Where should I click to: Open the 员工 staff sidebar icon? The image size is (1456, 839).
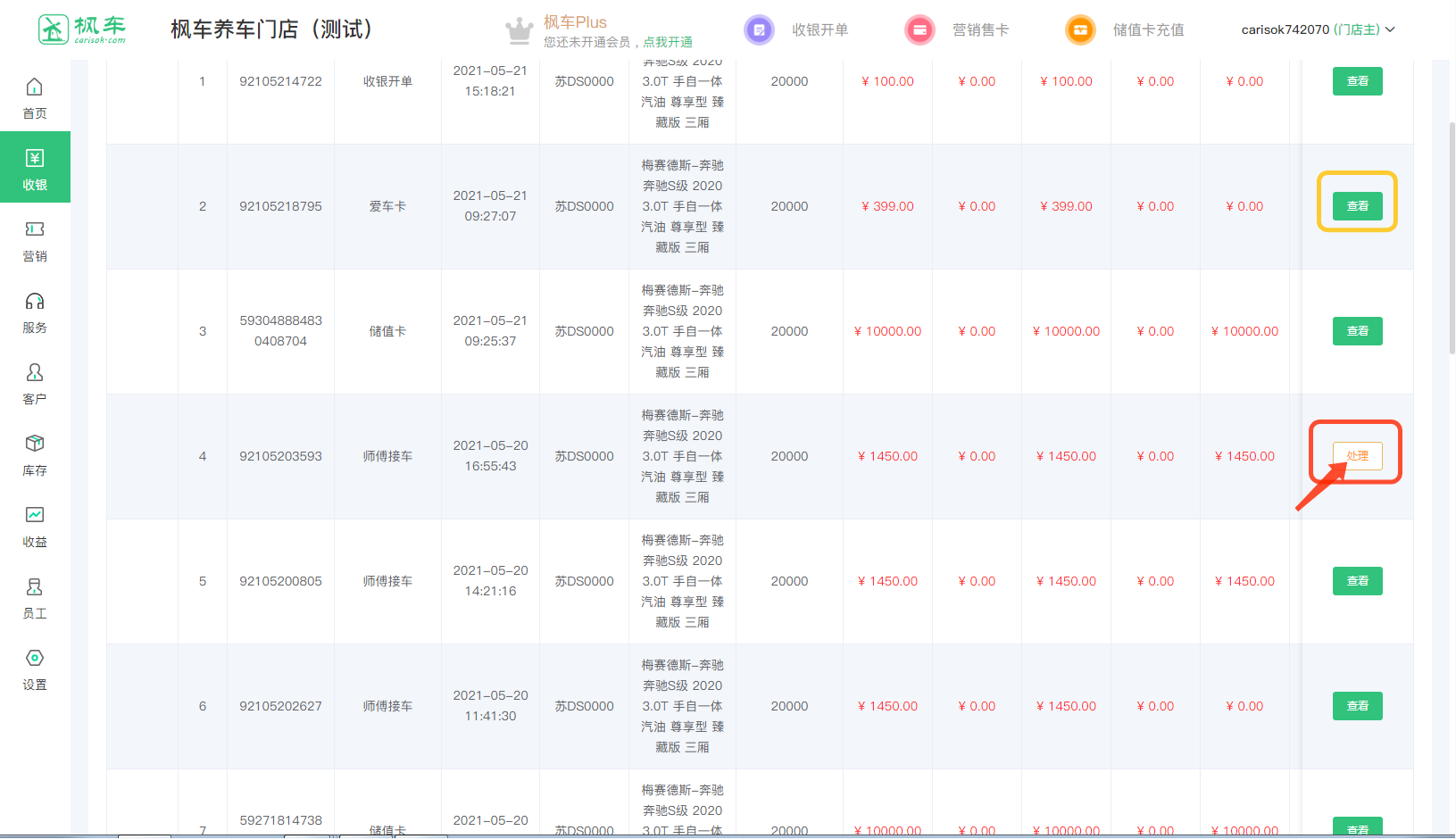[35, 587]
